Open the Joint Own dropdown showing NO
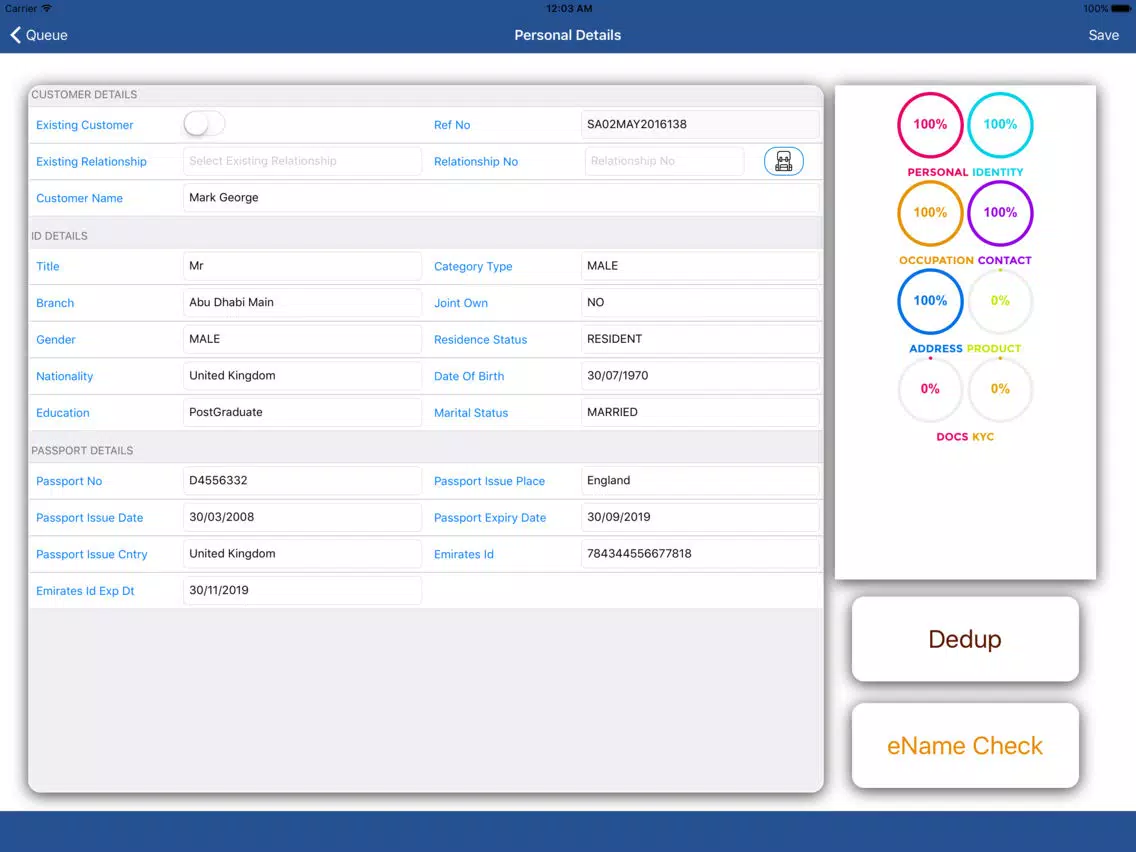 pyautogui.click(x=700, y=302)
